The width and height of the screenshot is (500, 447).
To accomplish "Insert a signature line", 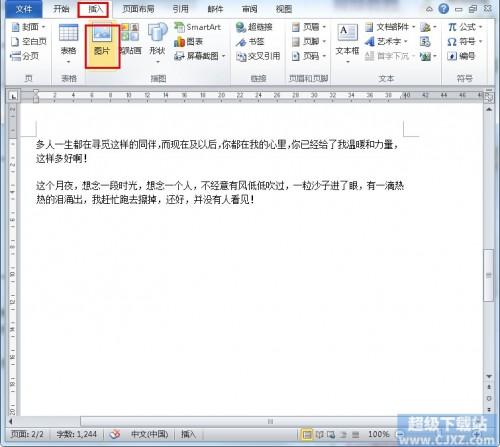I will tap(428, 27).
